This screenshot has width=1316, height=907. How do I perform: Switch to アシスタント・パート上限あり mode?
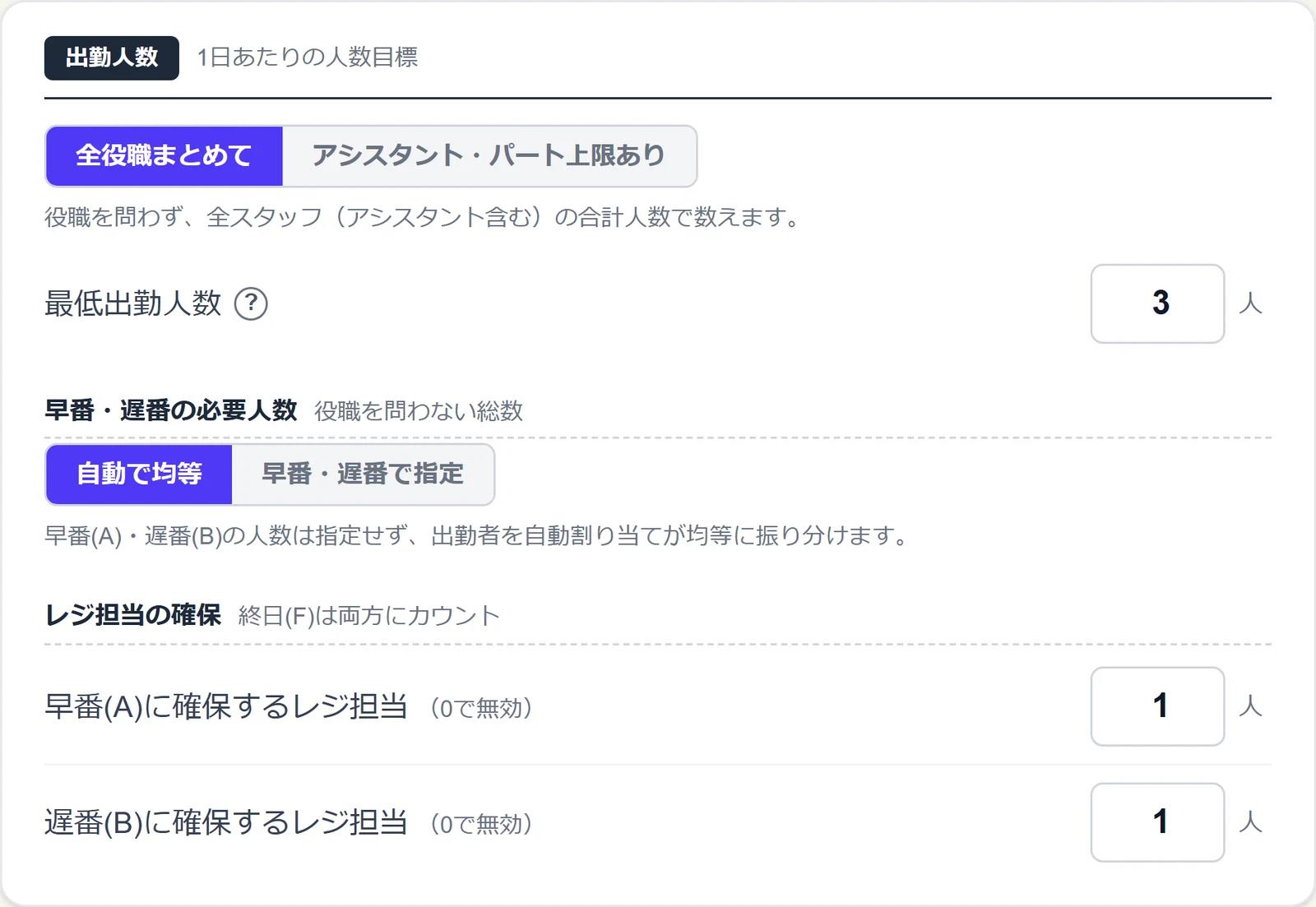pyautogui.click(x=489, y=156)
